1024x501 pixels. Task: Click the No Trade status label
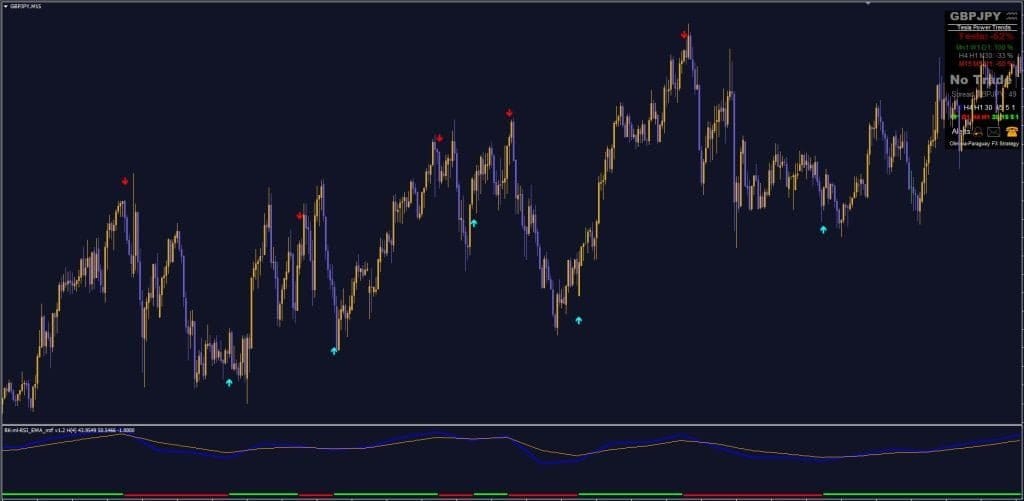pos(982,79)
